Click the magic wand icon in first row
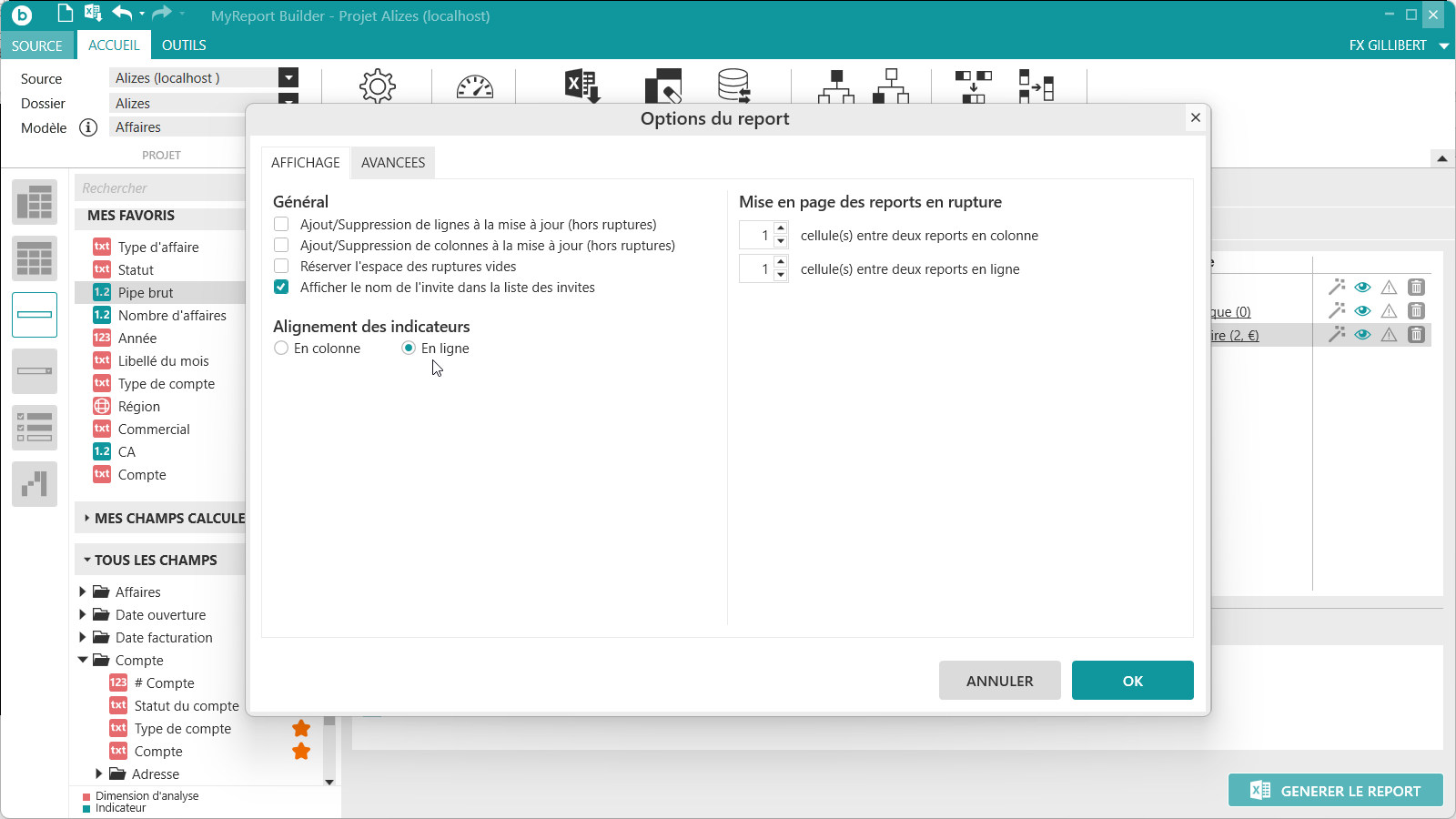Viewport: 1456px width, 819px height. coord(1336,288)
